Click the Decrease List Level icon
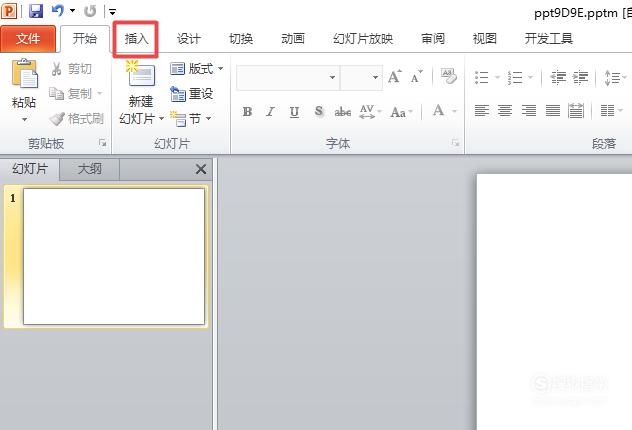This screenshot has width=632, height=430. [x=558, y=77]
